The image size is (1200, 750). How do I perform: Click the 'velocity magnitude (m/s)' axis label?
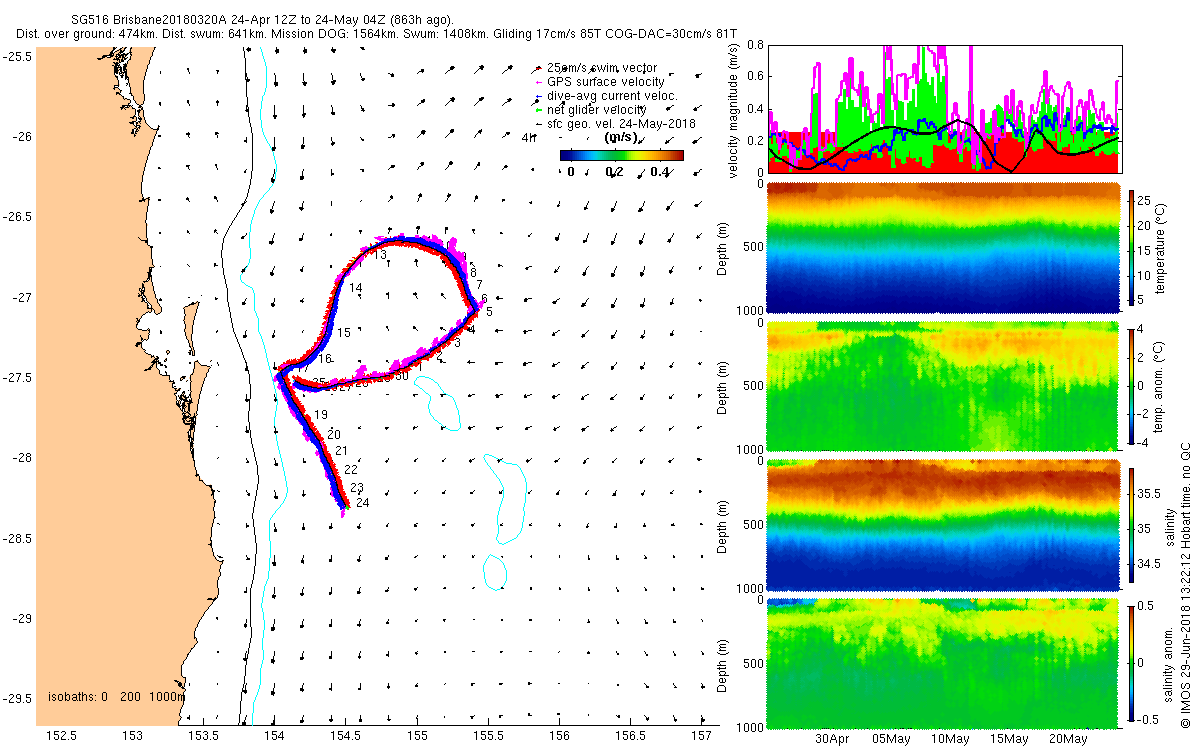click(734, 109)
